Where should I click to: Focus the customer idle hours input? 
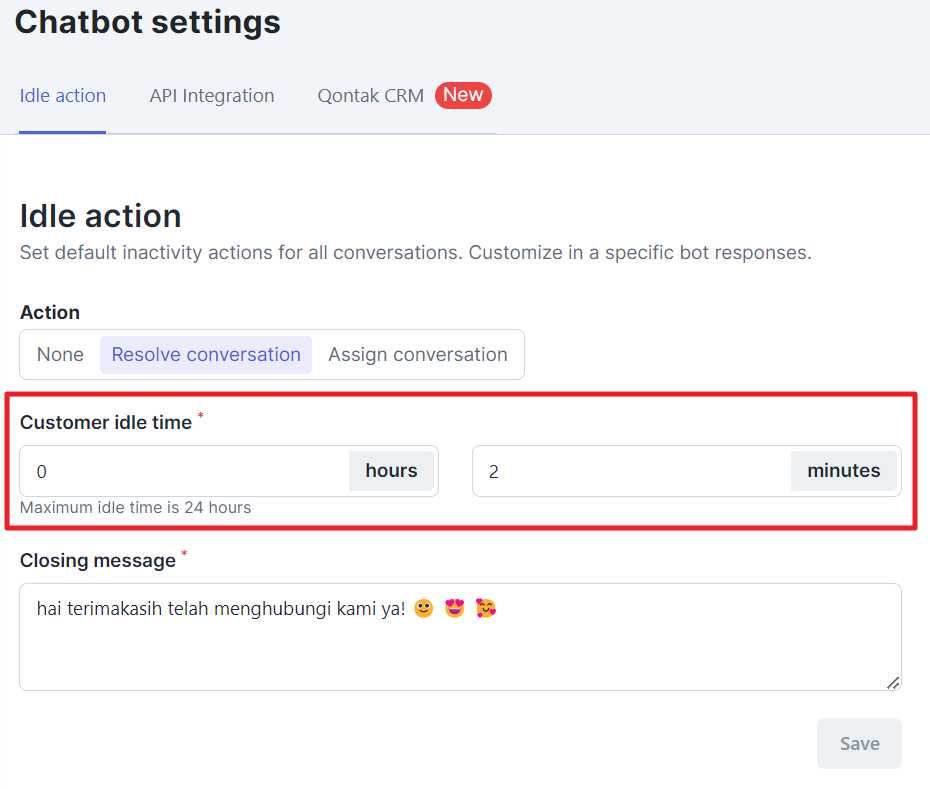(x=184, y=472)
